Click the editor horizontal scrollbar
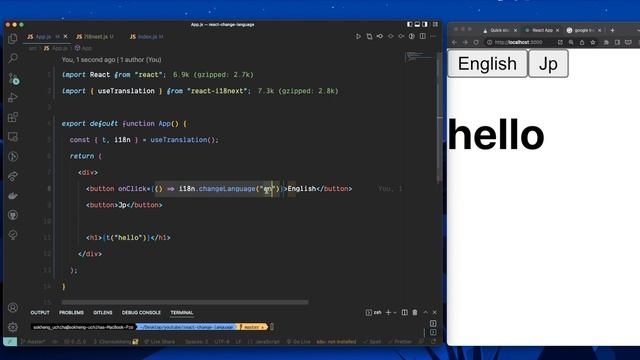This screenshot has width=640, height=360. click(x=185, y=302)
